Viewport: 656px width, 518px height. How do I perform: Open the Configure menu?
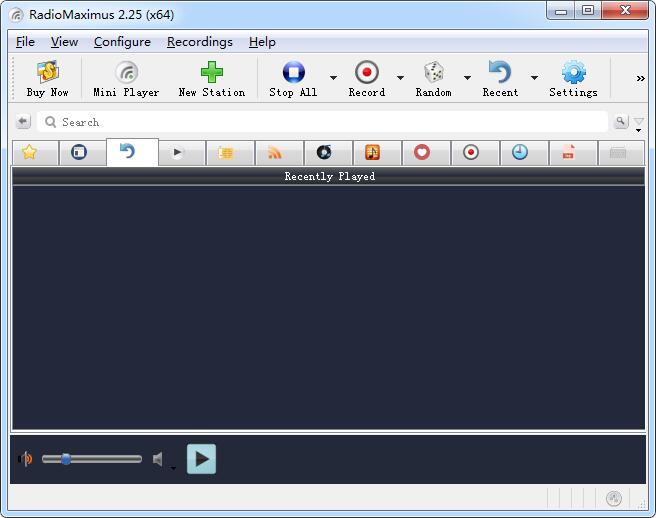coord(122,42)
